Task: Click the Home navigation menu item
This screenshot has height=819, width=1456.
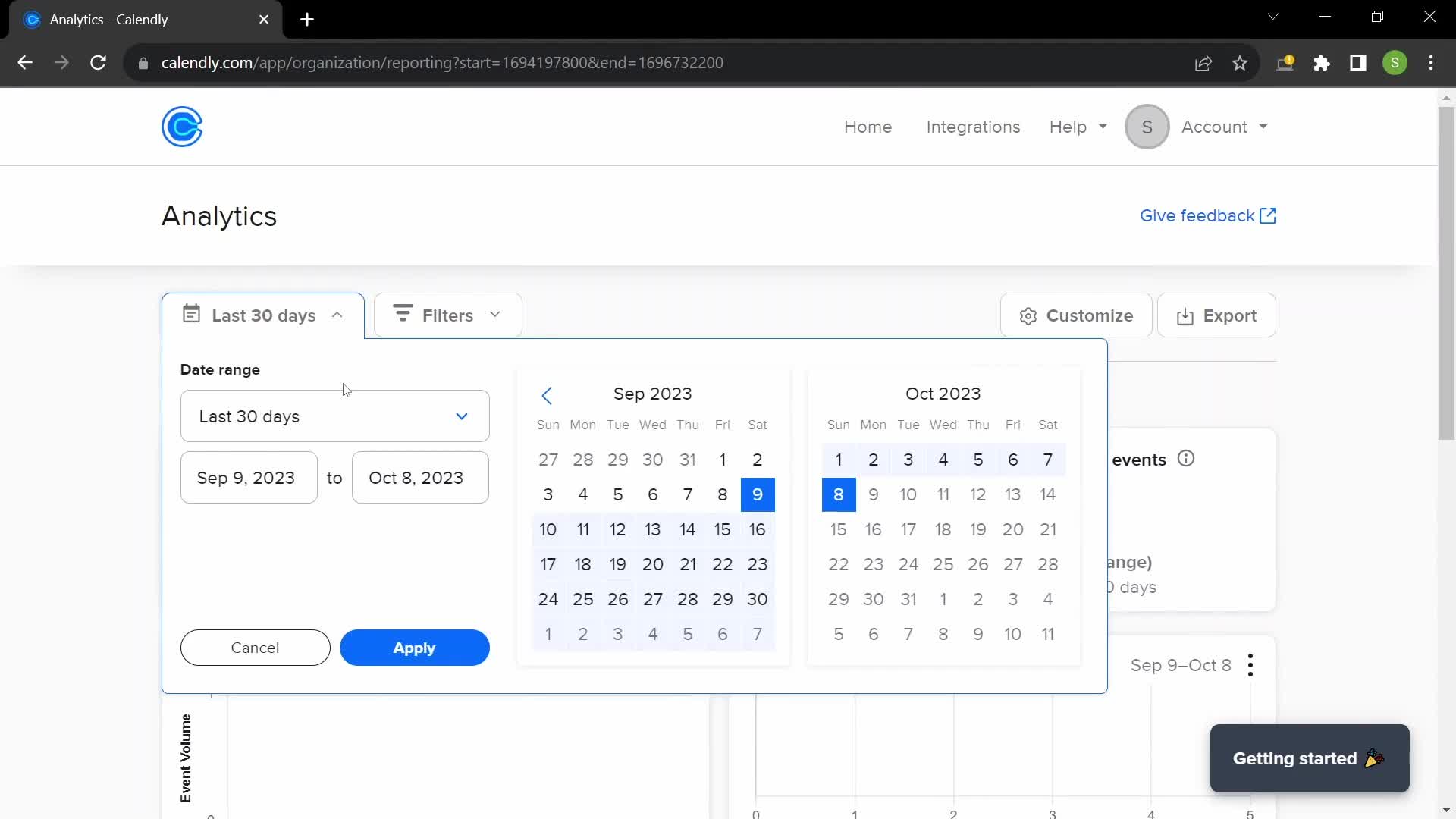Action: 867,127
